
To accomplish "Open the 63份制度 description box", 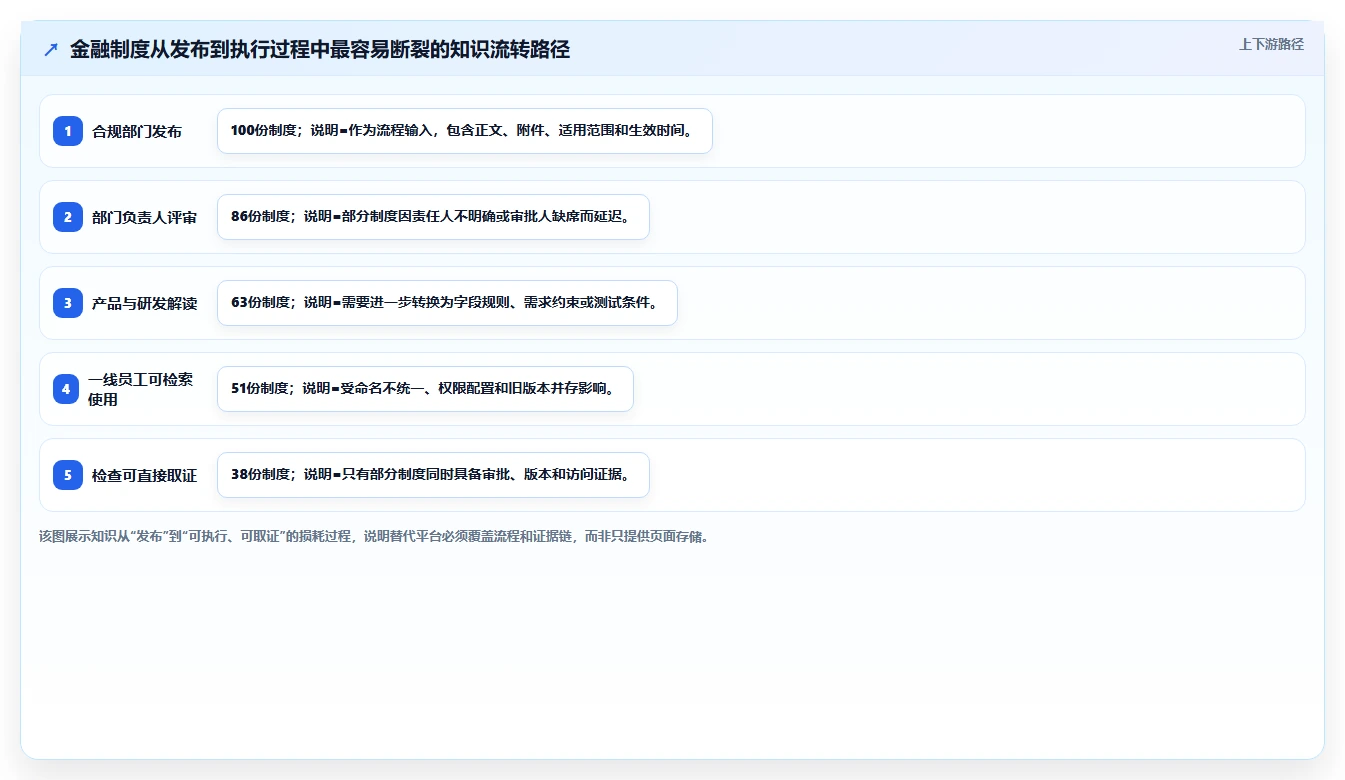I will click(x=447, y=303).
